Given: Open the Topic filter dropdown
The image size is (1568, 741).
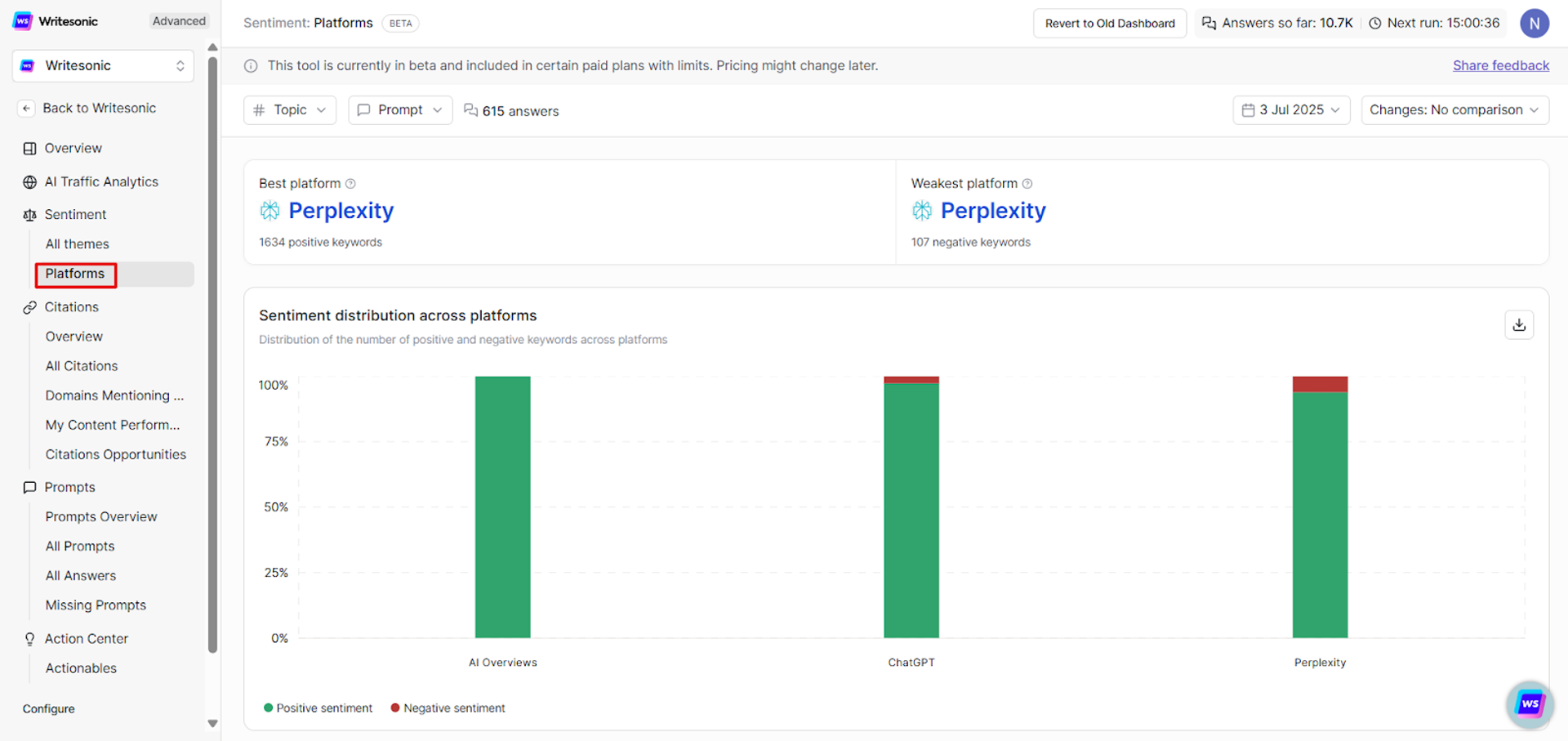Looking at the screenshot, I should pyautogui.click(x=290, y=109).
